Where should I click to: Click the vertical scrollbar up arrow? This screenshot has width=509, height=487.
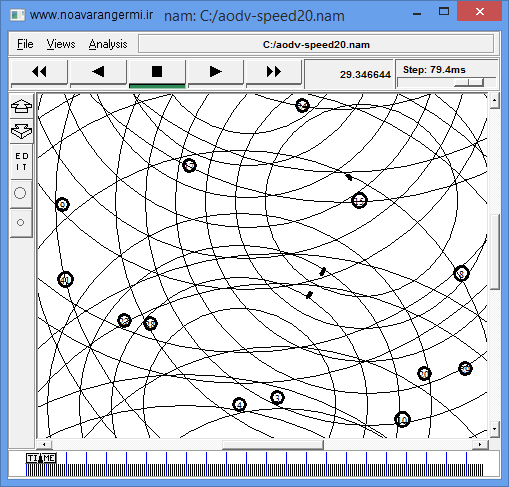coord(495,101)
